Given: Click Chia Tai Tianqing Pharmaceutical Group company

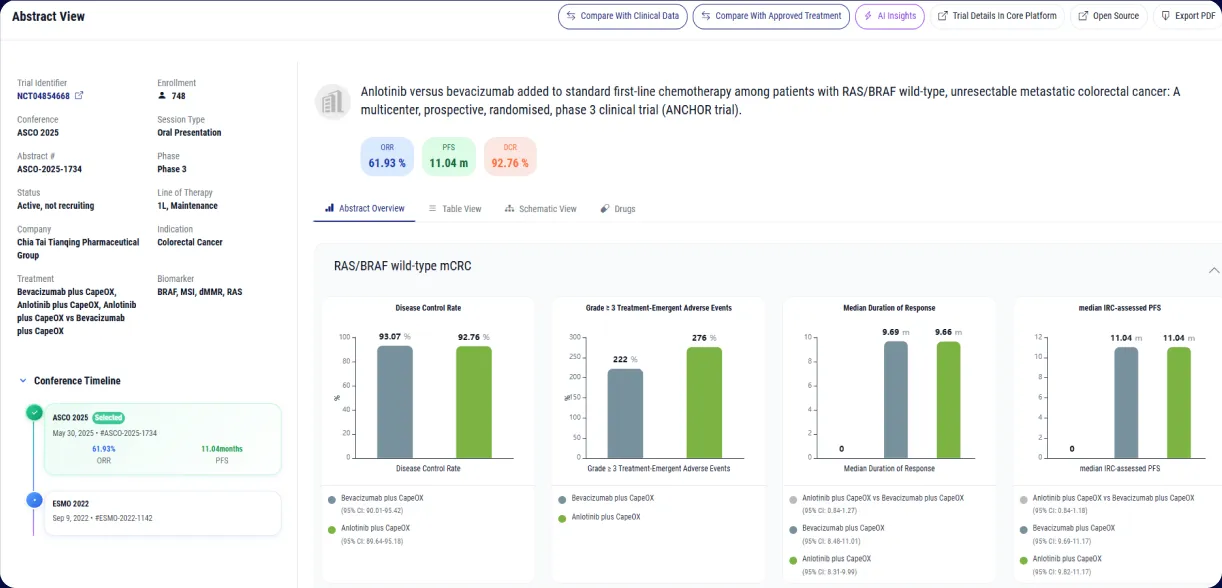Looking at the screenshot, I should pyautogui.click(x=78, y=249).
